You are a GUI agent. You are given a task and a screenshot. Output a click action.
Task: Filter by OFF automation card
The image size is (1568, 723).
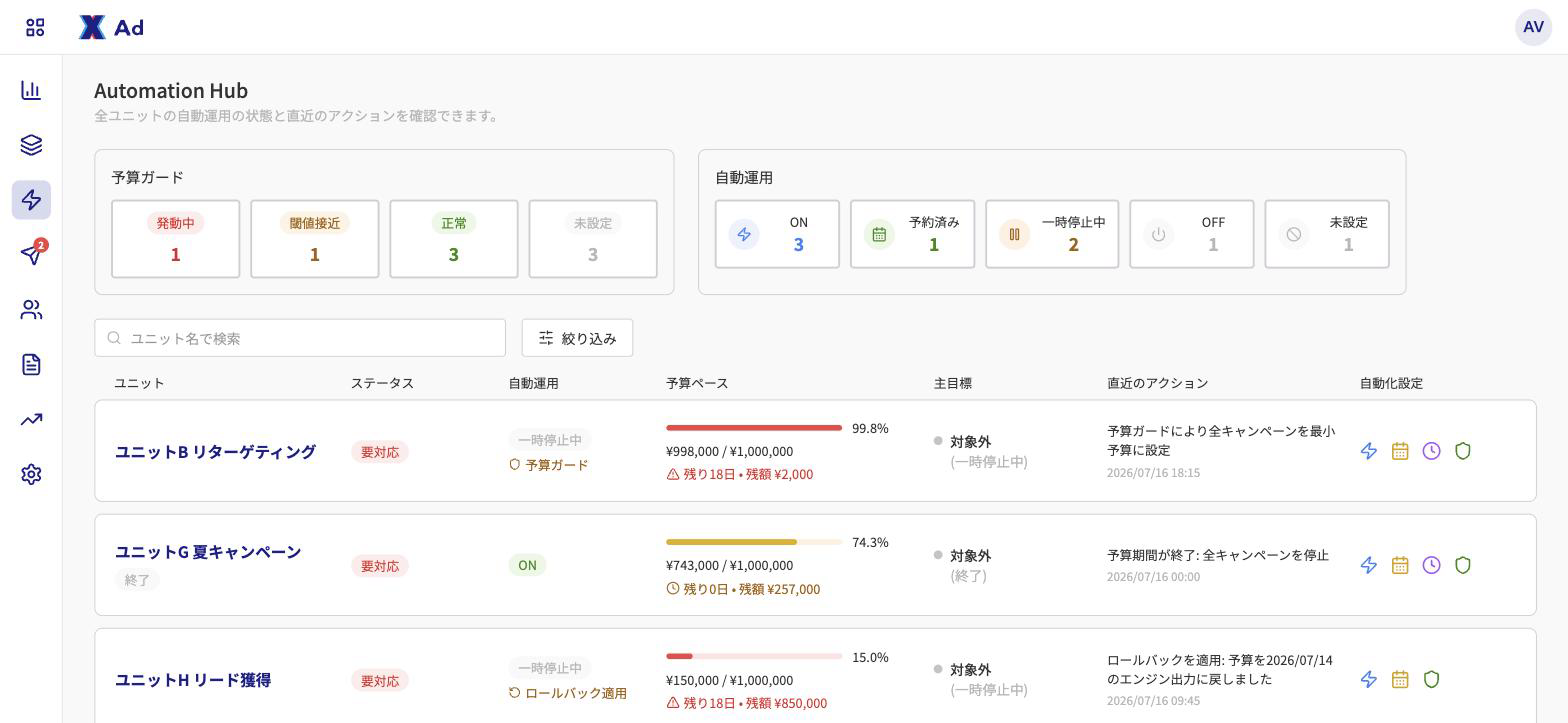click(1191, 234)
